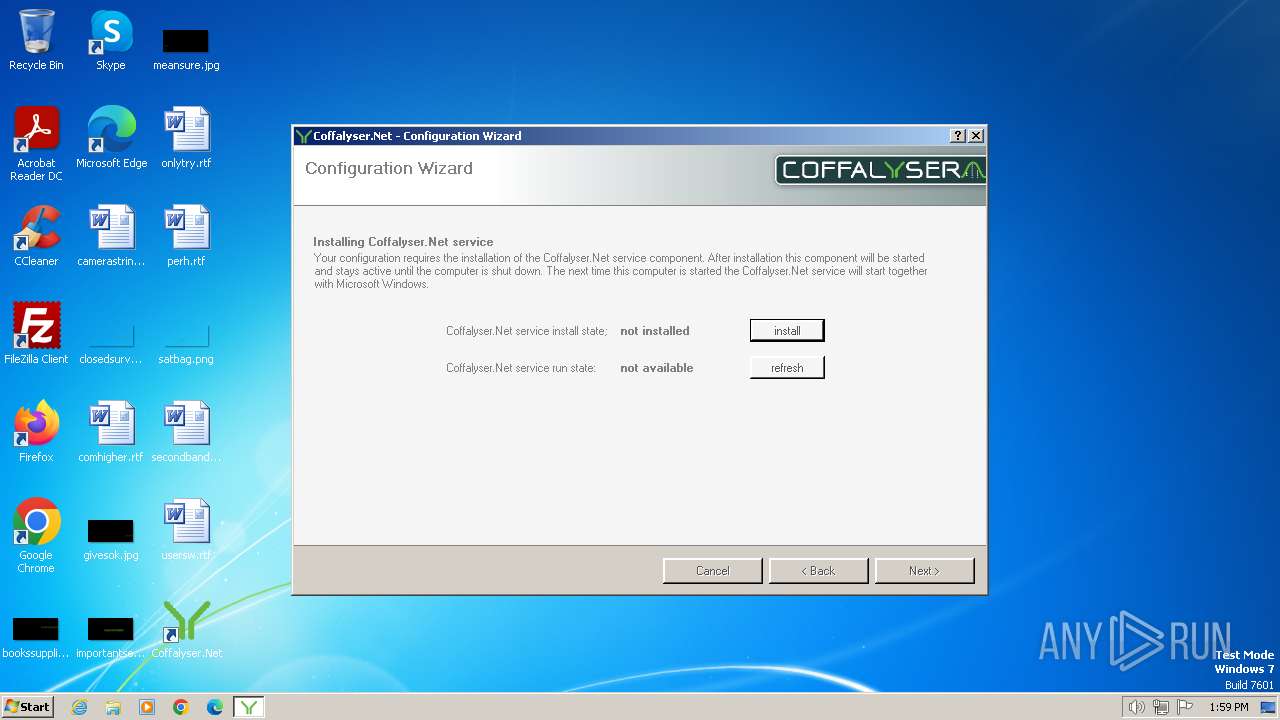Select the FileZilla Client shortcut
This screenshot has height=720, width=1280.
pos(36,334)
